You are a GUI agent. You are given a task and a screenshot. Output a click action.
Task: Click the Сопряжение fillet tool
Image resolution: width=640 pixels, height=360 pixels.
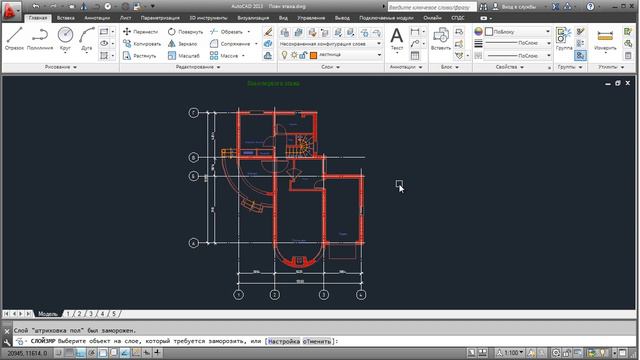(x=230, y=44)
